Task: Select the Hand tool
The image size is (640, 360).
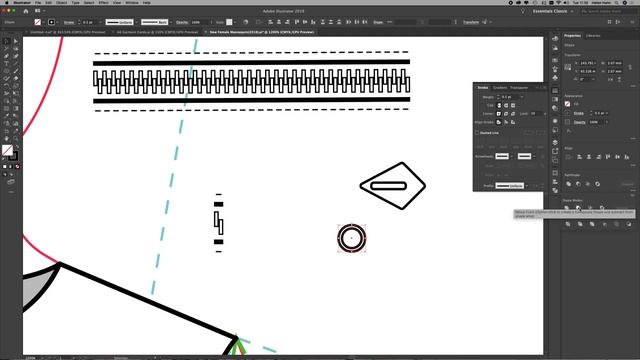Action: pyautogui.click(x=7, y=138)
